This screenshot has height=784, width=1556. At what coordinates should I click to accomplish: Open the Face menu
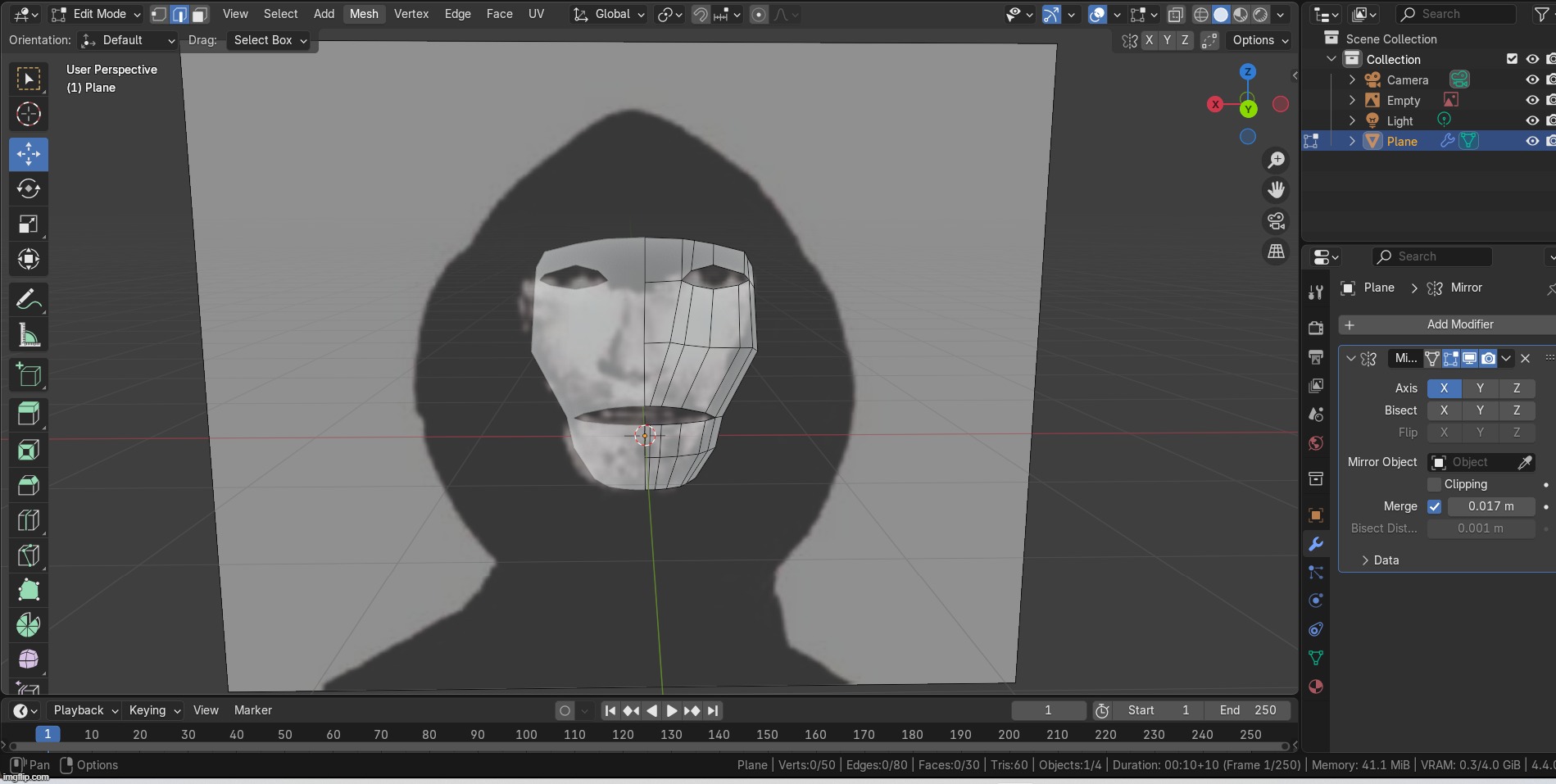499,14
